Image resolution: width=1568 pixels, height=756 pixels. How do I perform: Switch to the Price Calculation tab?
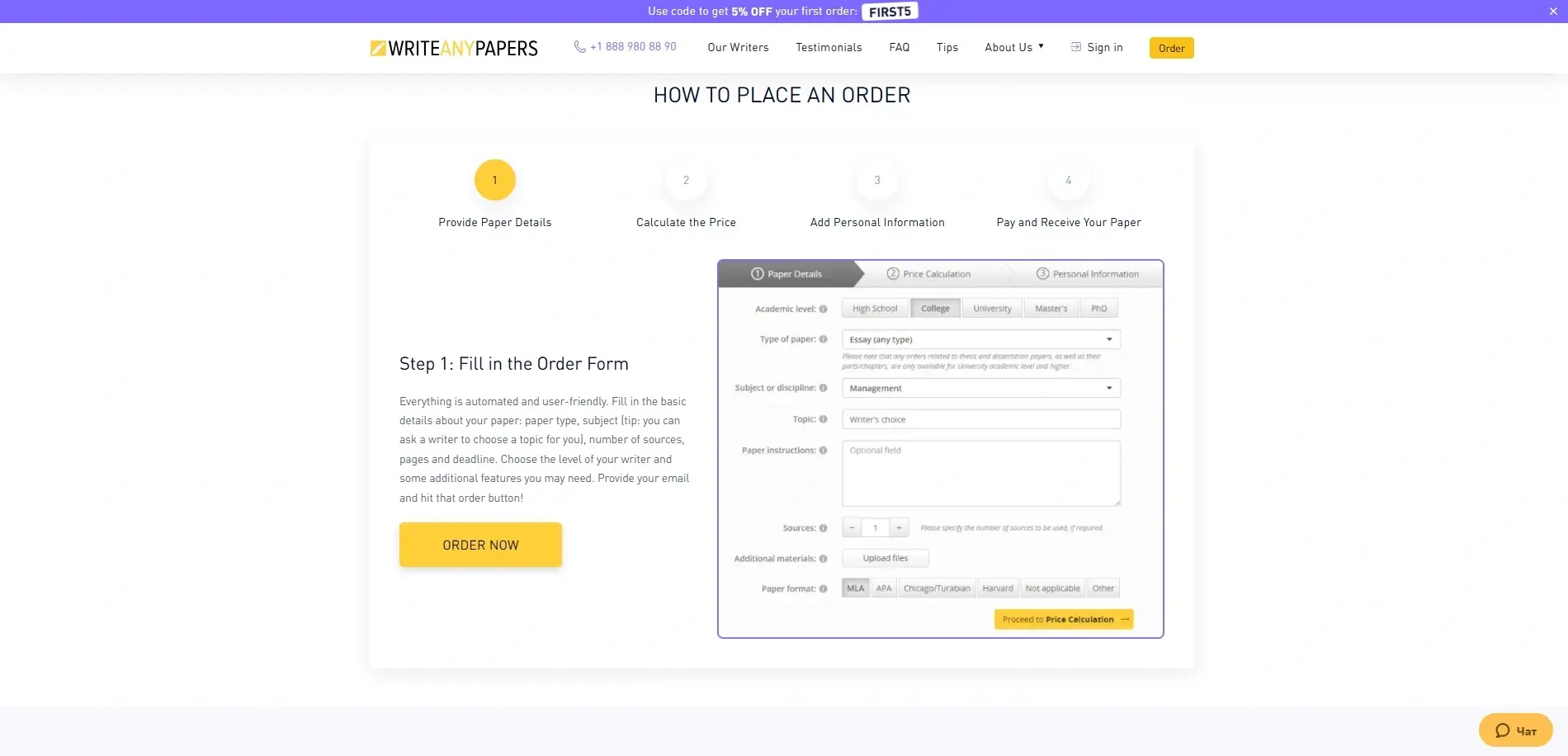coord(928,273)
